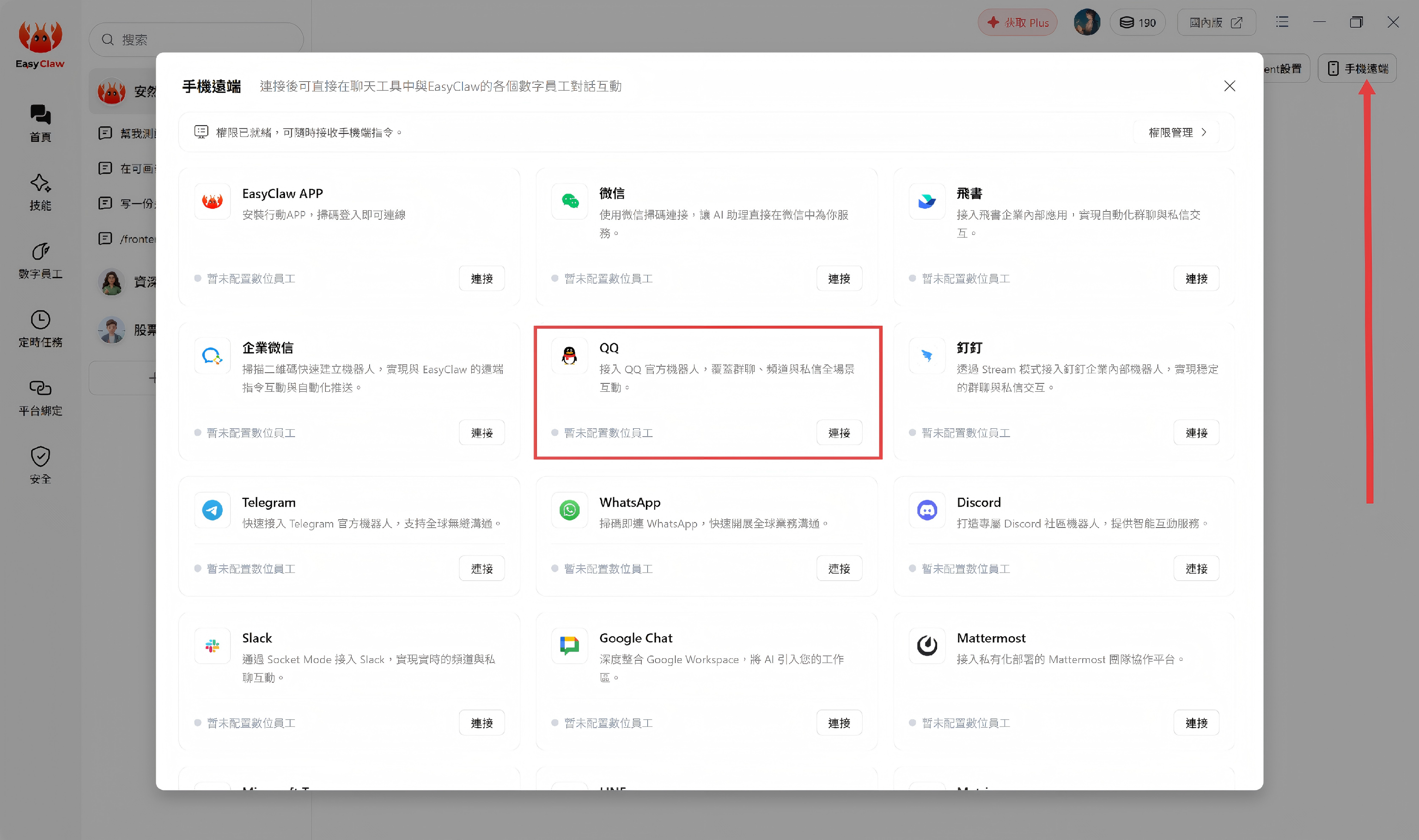This screenshot has width=1419, height=840.
Task: Connect Slack
Action: tap(481, 724)
